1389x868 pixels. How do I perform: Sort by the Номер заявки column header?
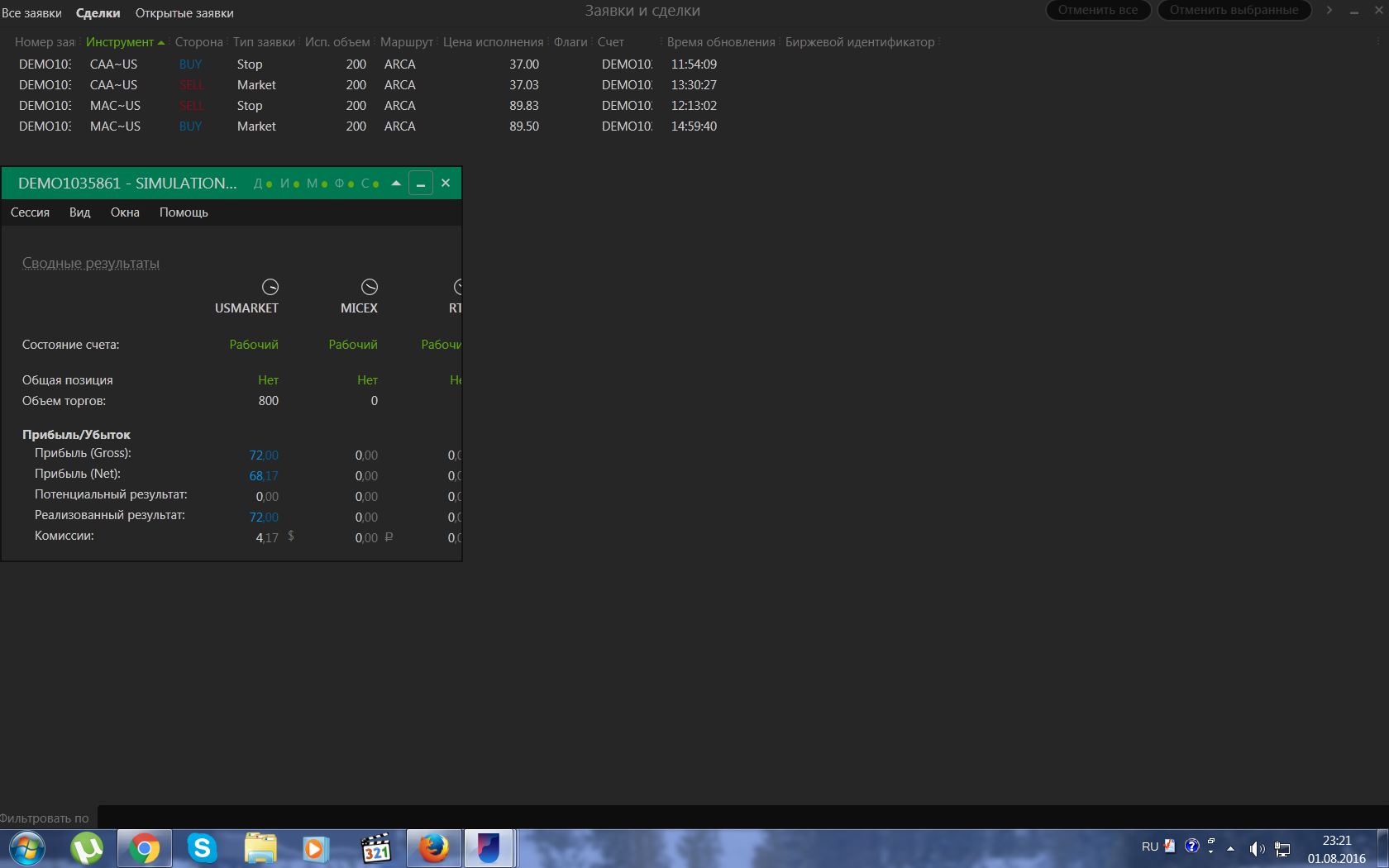click(x=45, y=42)
